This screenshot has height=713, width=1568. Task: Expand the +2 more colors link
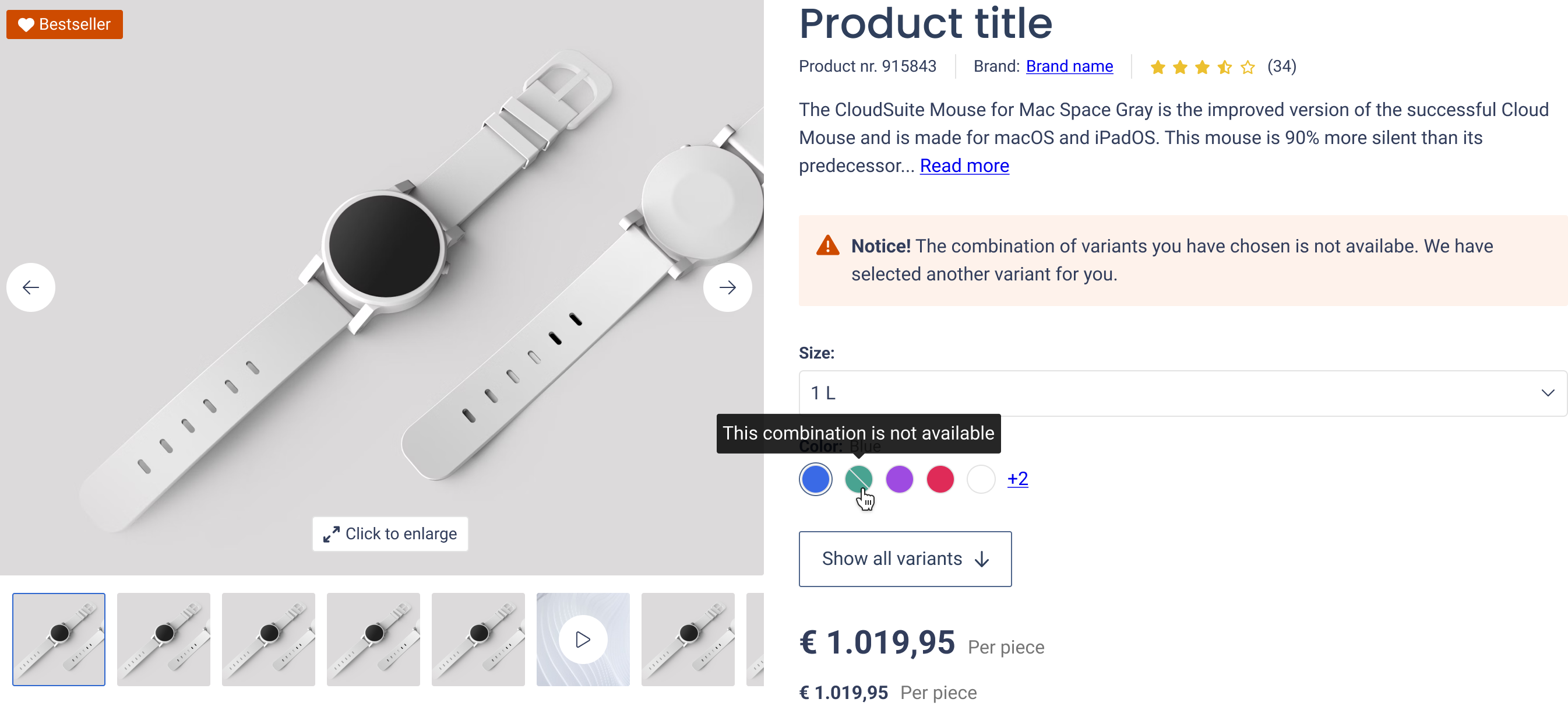pyautogui.click(x=1017, y=479)
